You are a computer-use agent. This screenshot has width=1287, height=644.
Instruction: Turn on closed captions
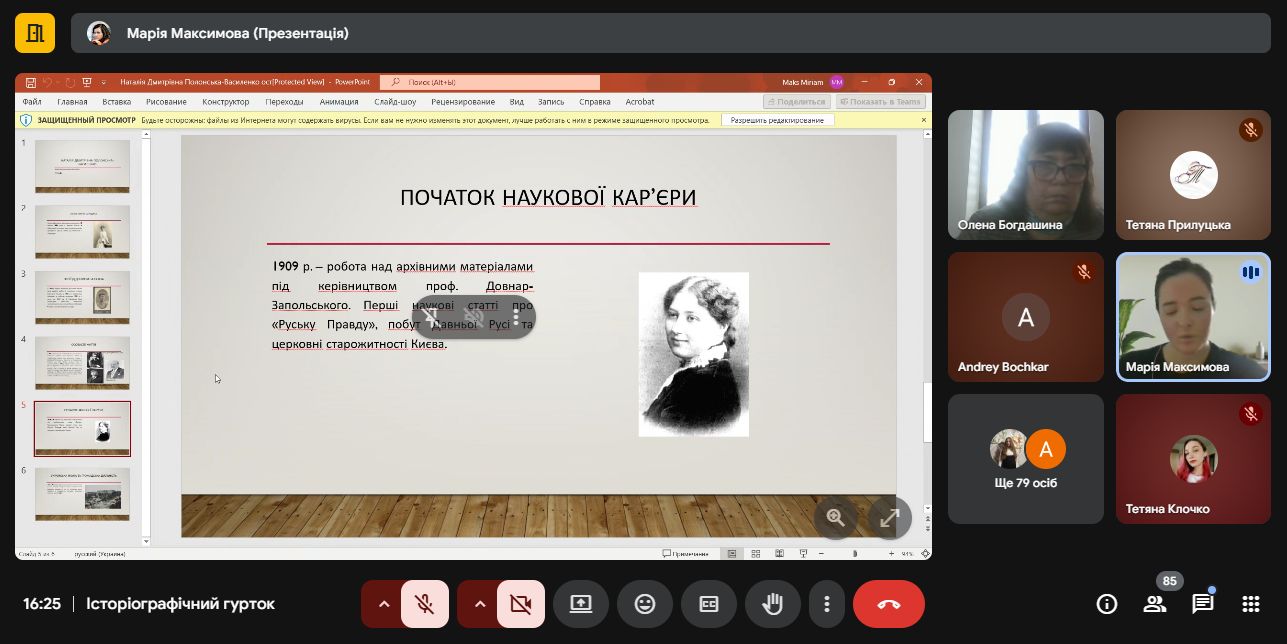(x=708, y=604)
